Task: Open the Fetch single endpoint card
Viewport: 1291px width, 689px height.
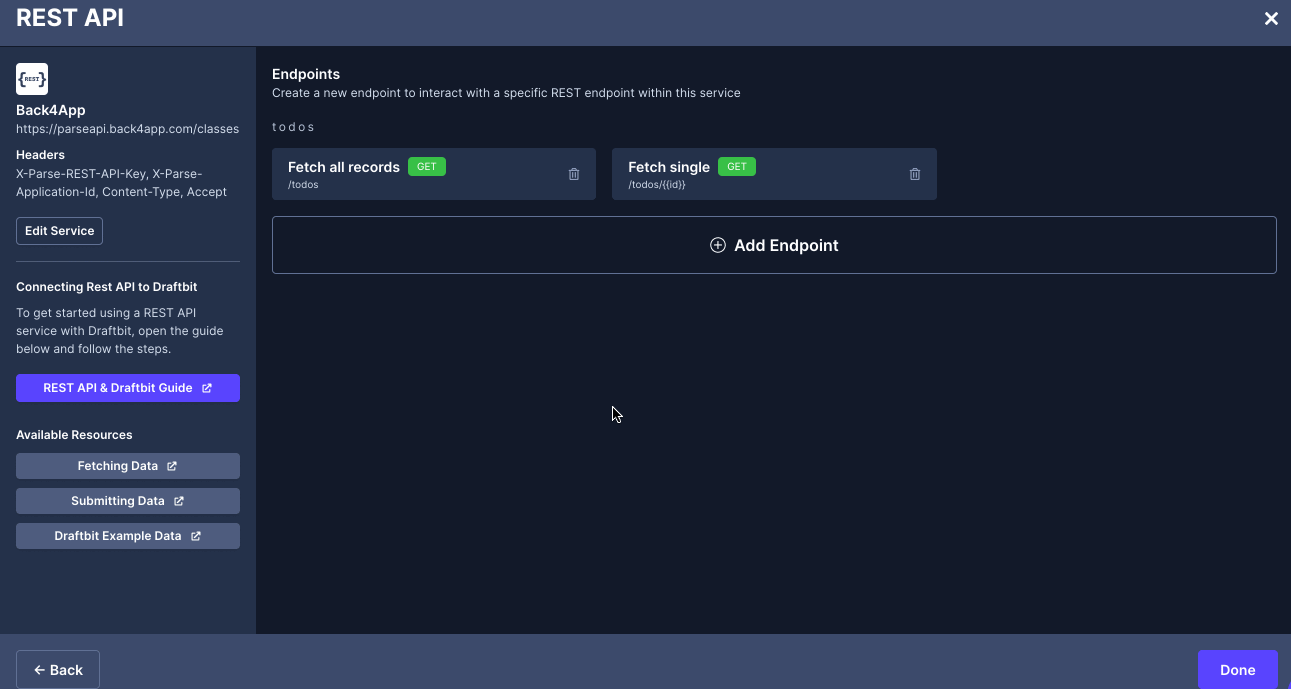Action: tap(774, 174)
